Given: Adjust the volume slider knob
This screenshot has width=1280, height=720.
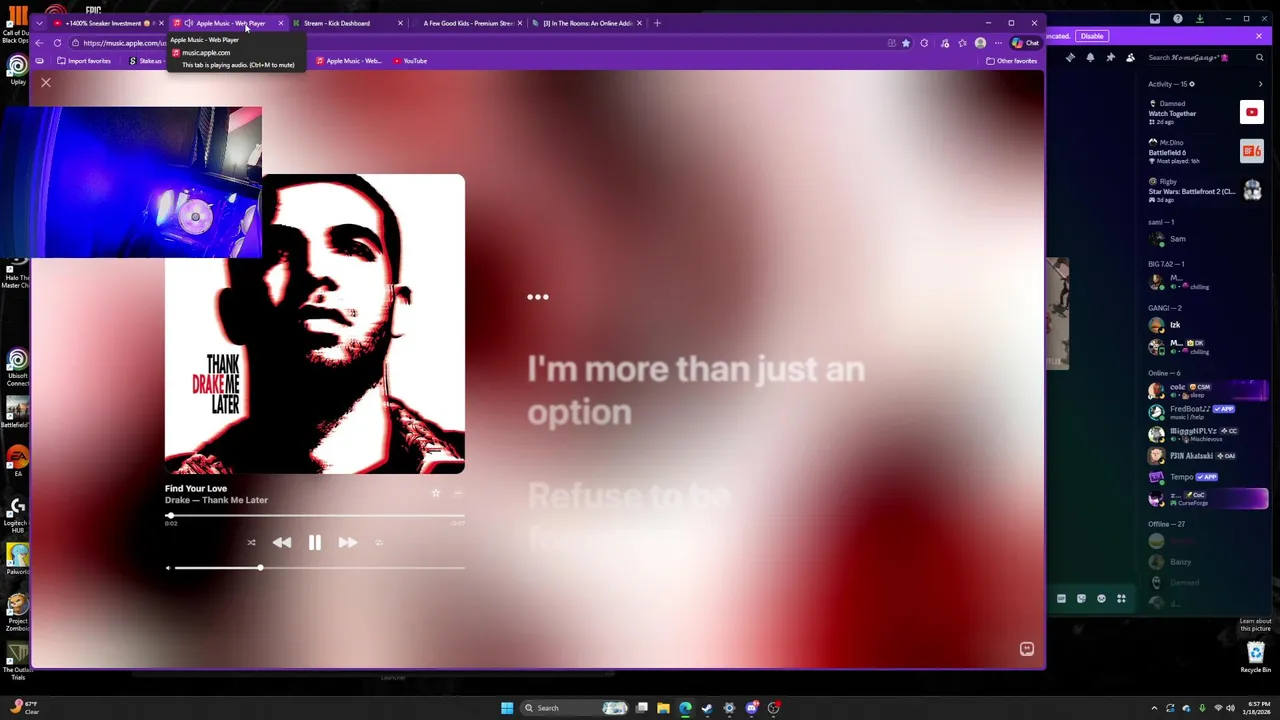Looking at the screenshot, I should pos(260,568).
